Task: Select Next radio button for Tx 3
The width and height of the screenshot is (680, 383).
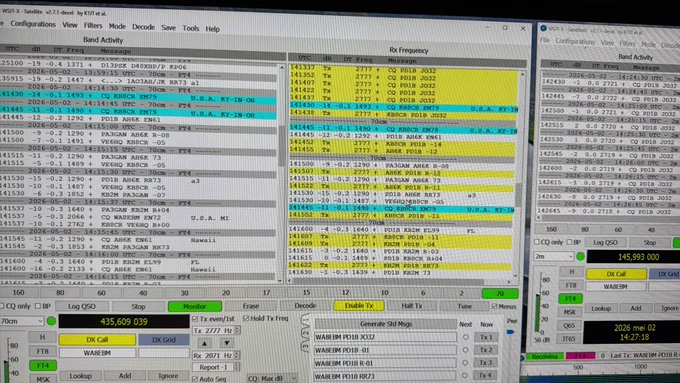Action: tap(465, 363)
